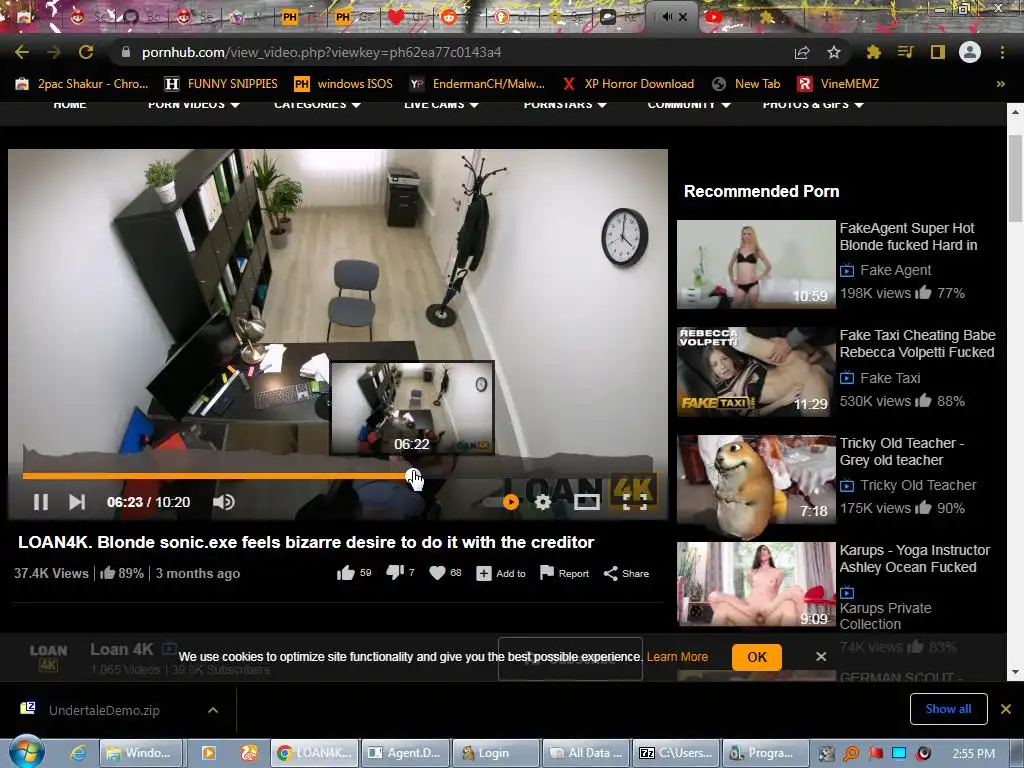Mute the video player volume
Viewport: 1024px width, 768px height.
pos(223,502)
